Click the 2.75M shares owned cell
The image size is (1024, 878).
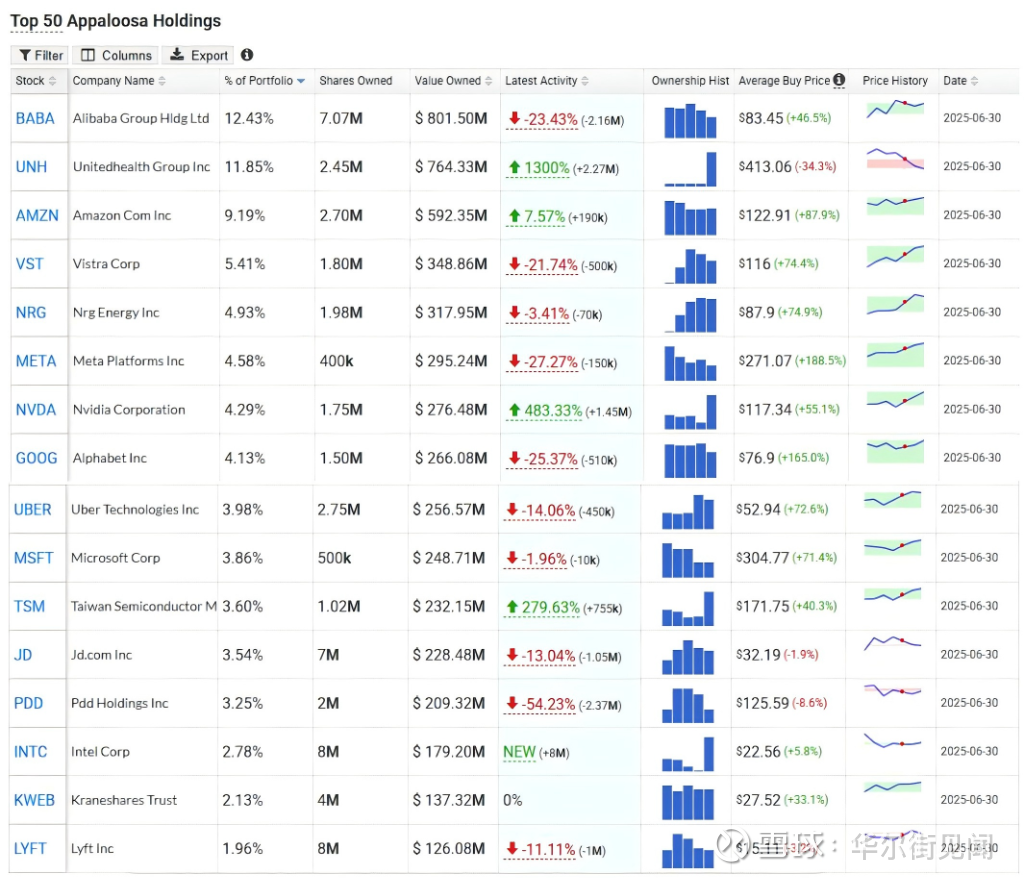[x=339, y=510]
